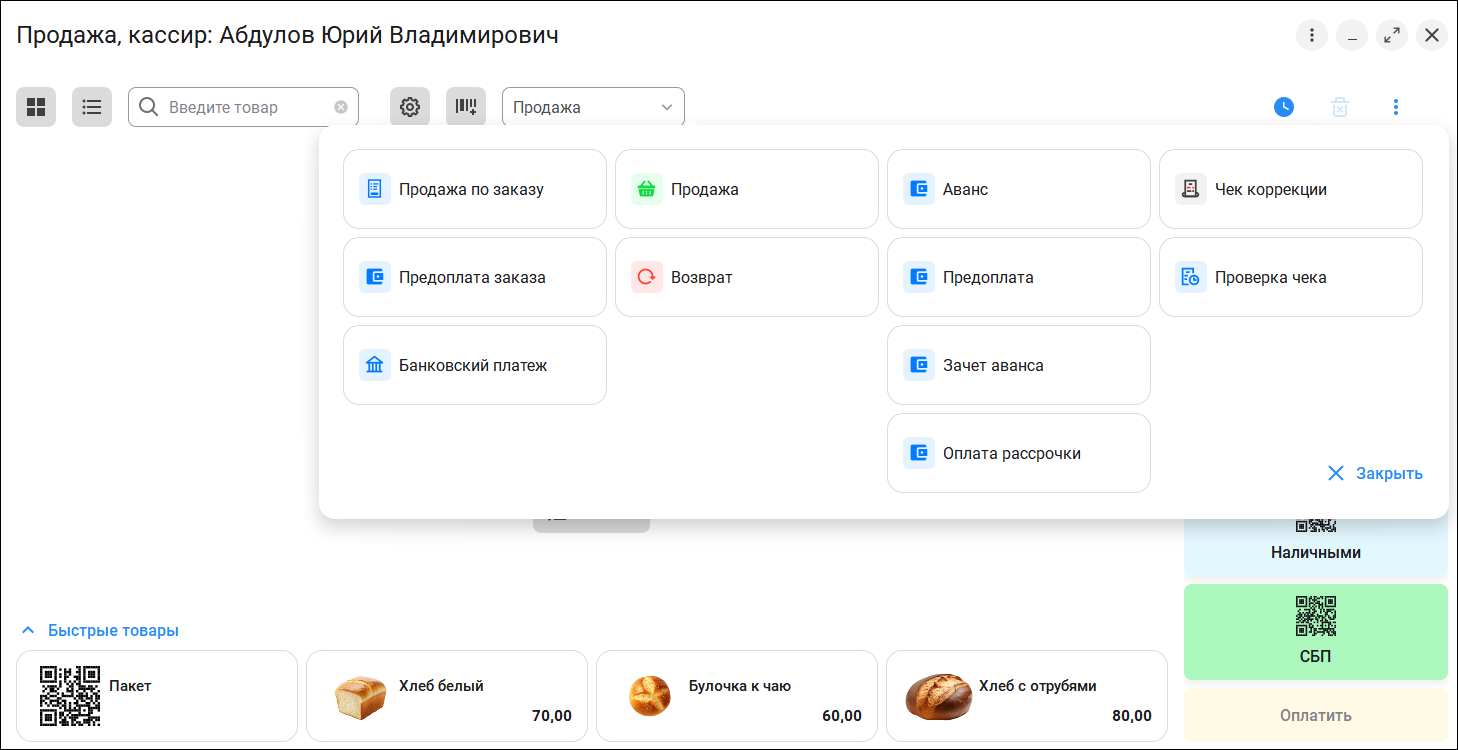The height and width of the screenshot is (750, 1458).
Task: Select Оплата рассрочки option
Action: click(x=1019, y=453)
